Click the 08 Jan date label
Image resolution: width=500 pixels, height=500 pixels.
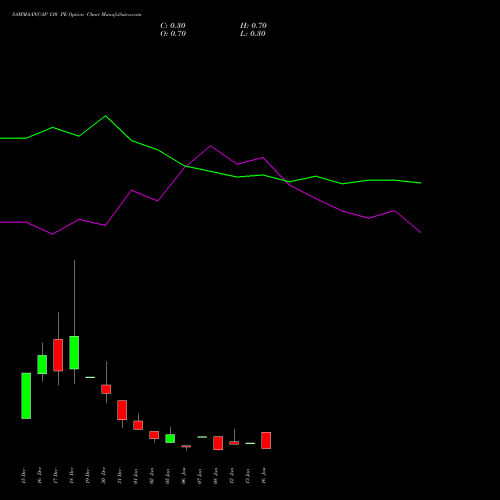click(x=215, y=476)
